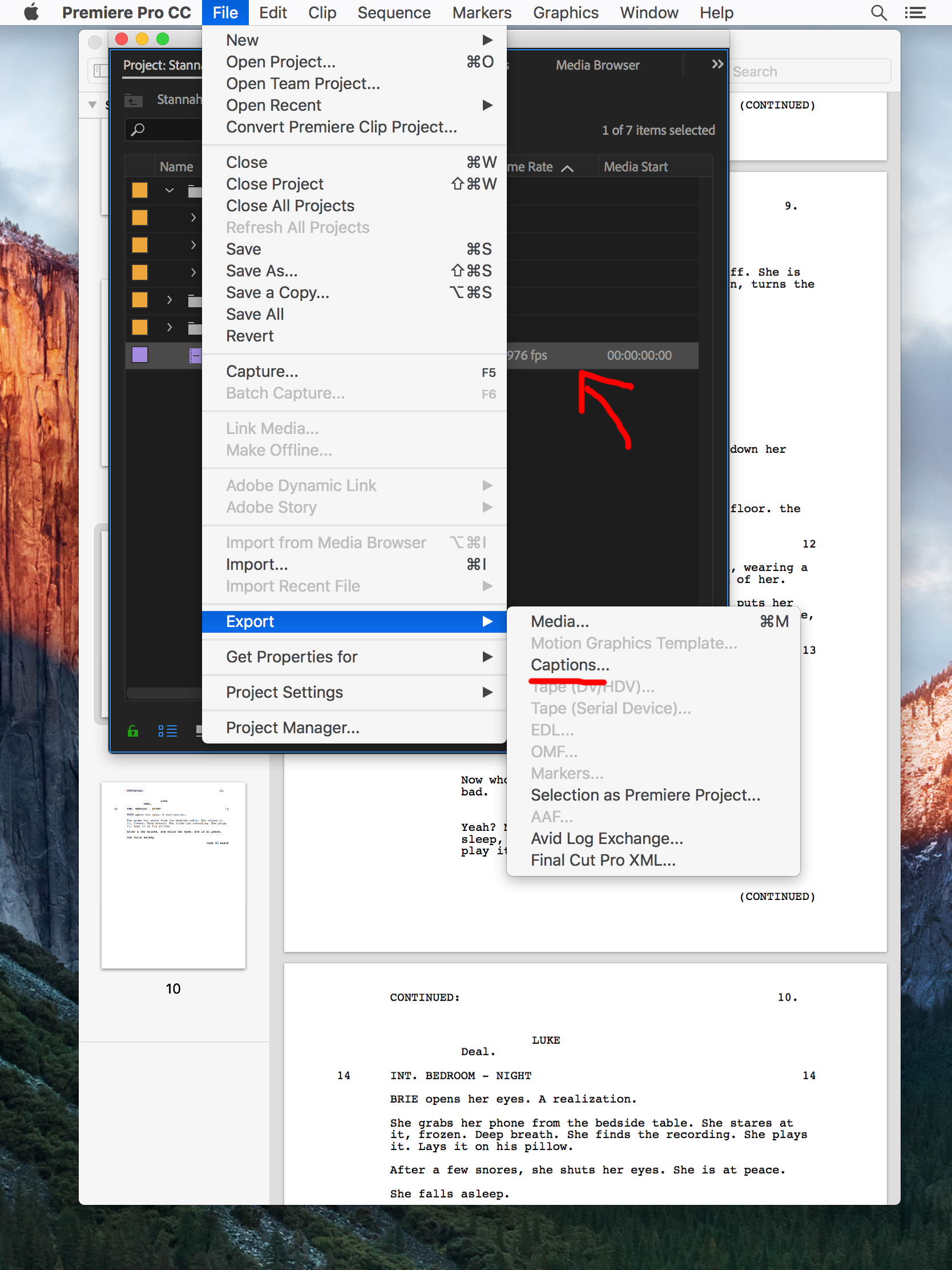The image size is (952, 1270).
Task: Select Open Project... menu item
Action: click(x=354, y=62)
